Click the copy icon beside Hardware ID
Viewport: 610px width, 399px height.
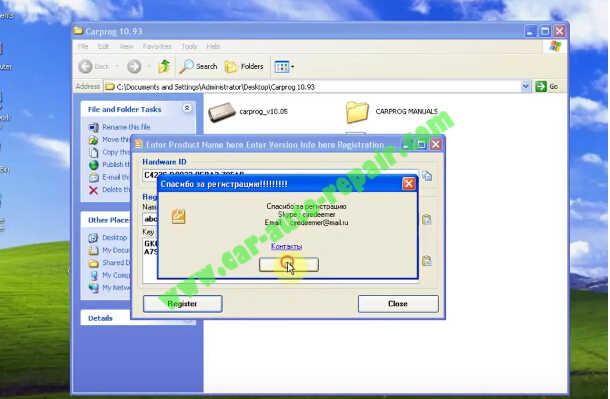pyautogui.click(x=427, y=176)
